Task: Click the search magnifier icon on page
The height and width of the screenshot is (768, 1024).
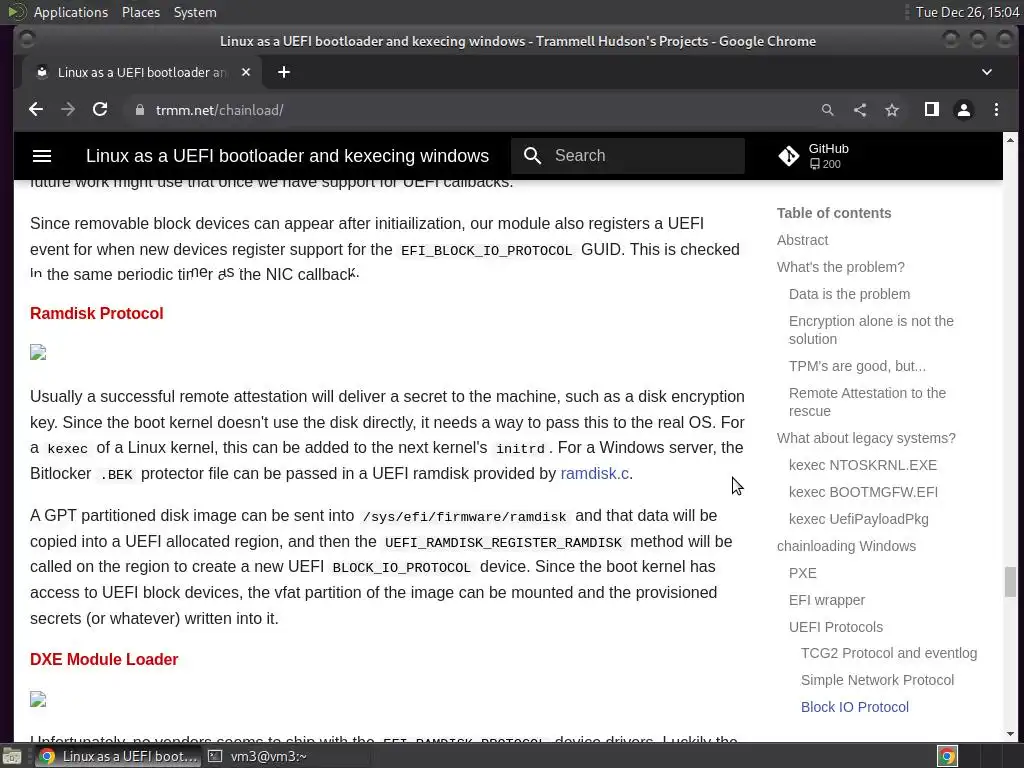Action: (x=533, y=155)
